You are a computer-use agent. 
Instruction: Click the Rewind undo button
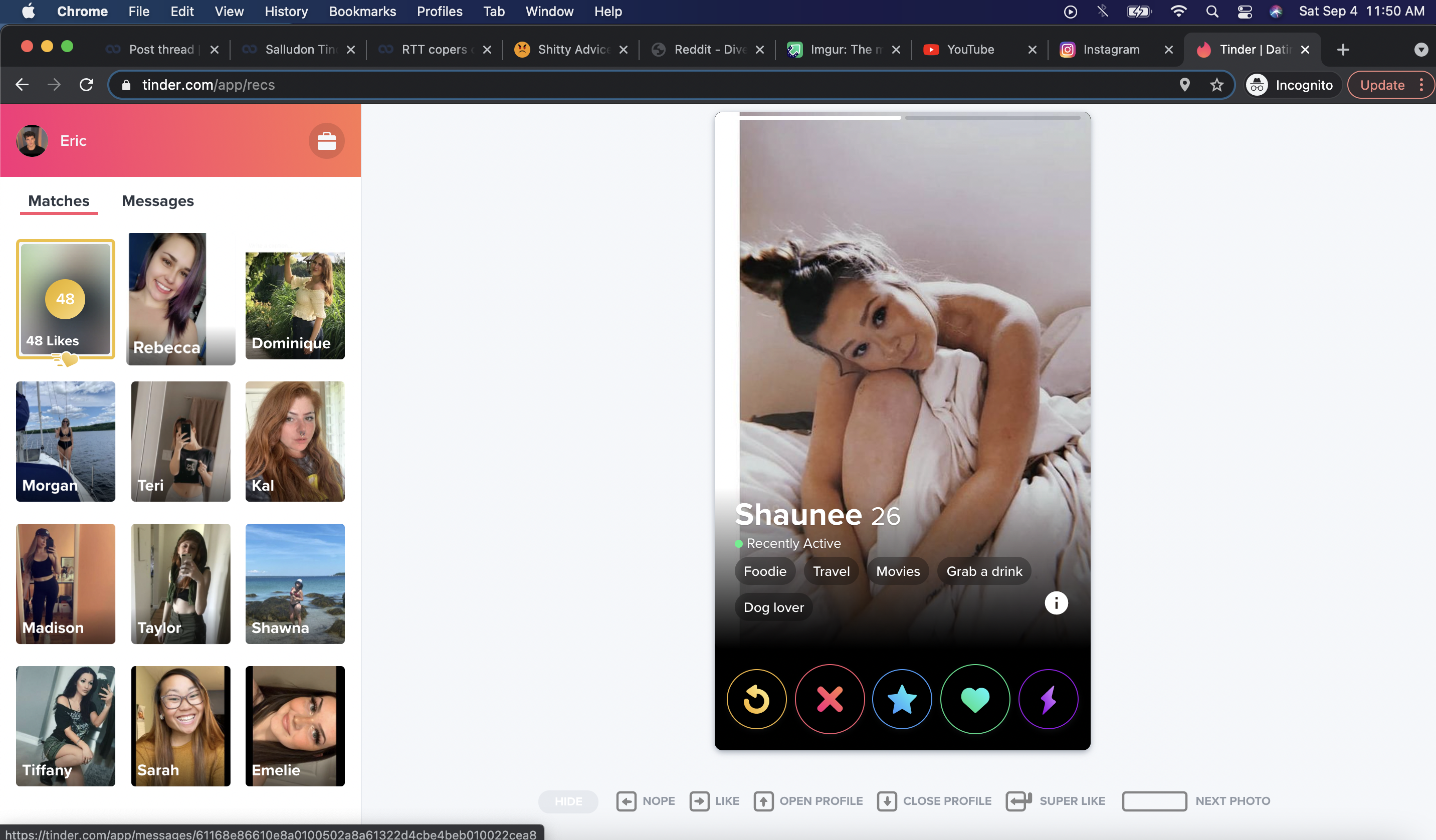(756, 699)
